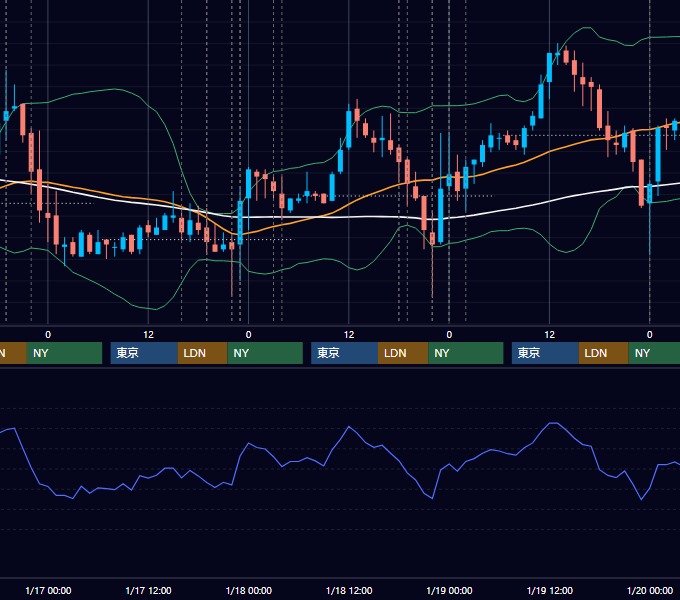
Task: Click the 1/19 12:00 date label
Action: tap(549, 590)
